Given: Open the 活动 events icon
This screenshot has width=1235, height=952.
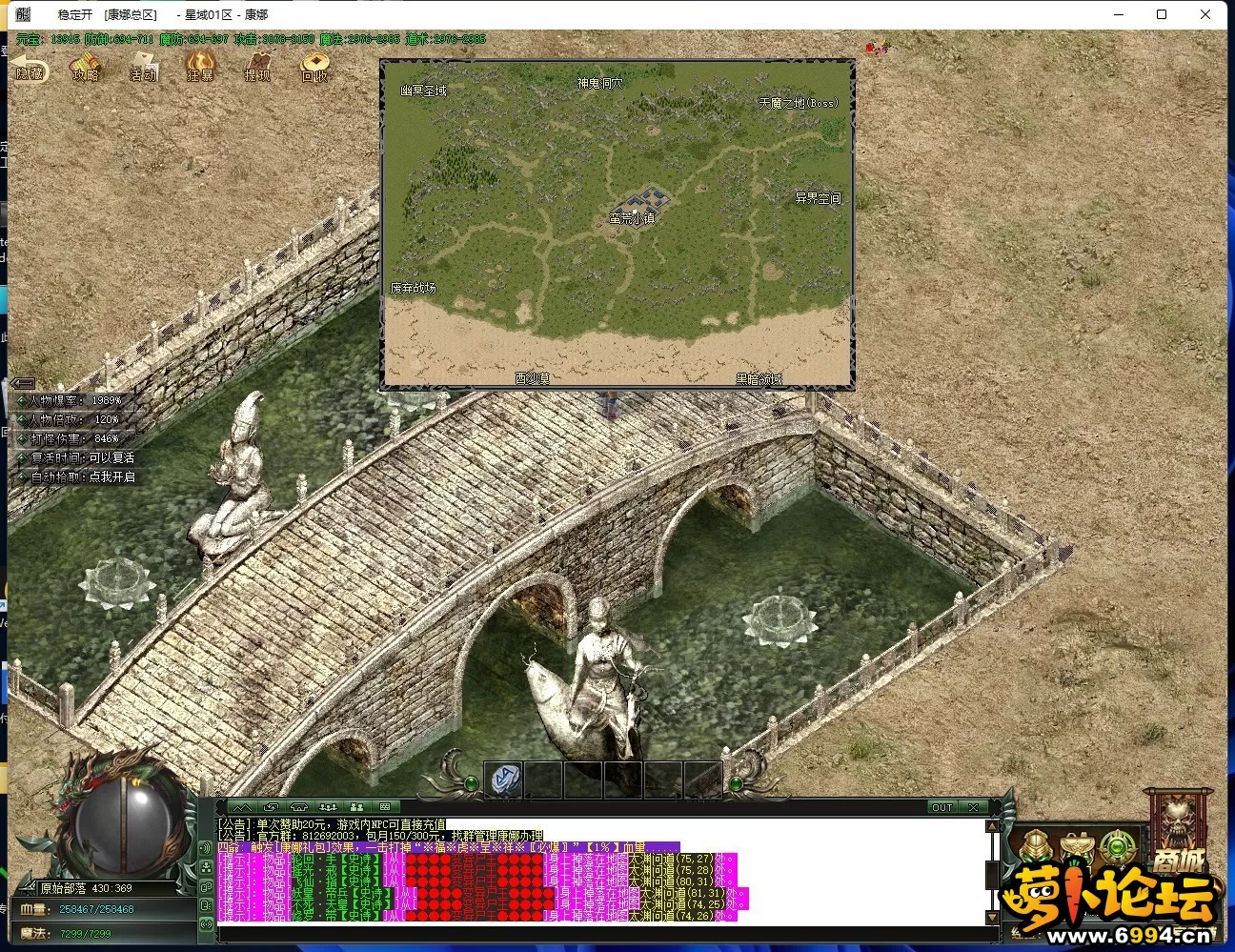Looking at the screenshot, I should (143, 67).
